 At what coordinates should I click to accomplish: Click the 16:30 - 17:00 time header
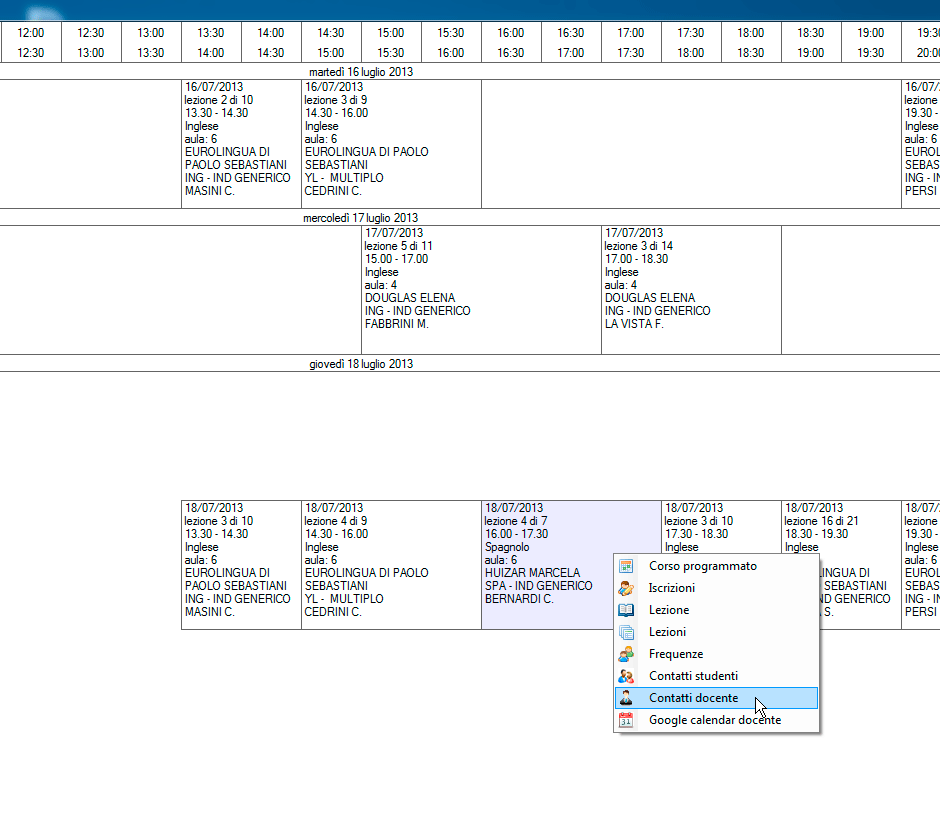[571, 43]
